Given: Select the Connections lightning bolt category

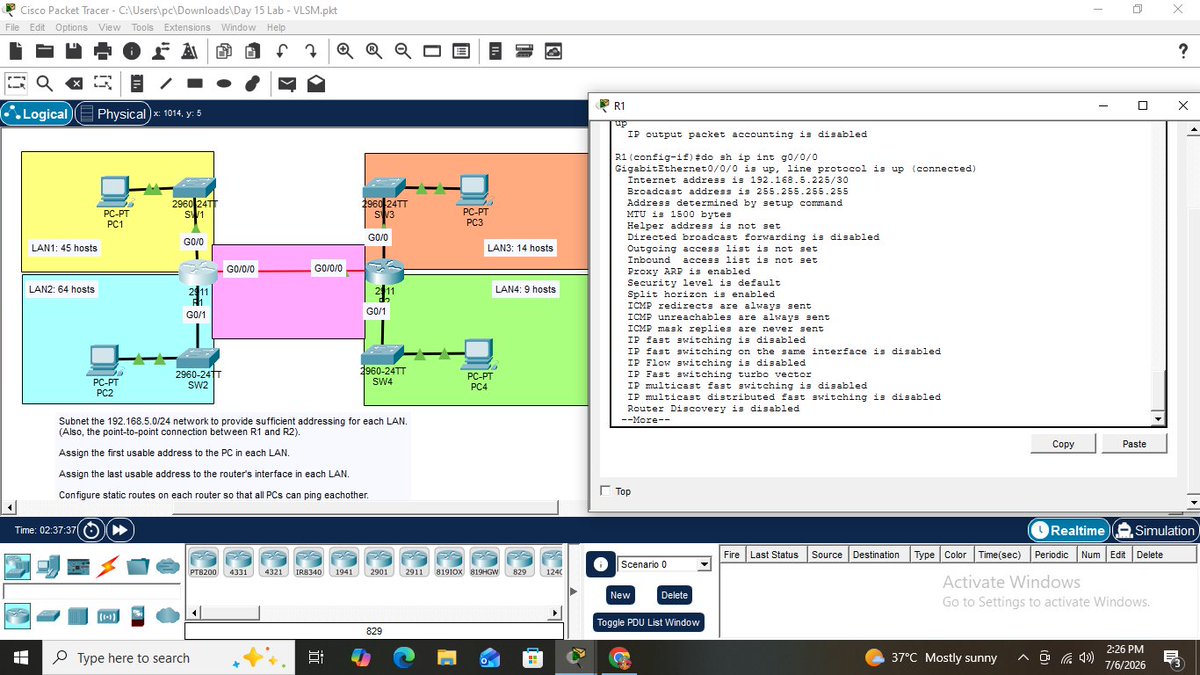Looking at the screenshot, I should 108,568.
